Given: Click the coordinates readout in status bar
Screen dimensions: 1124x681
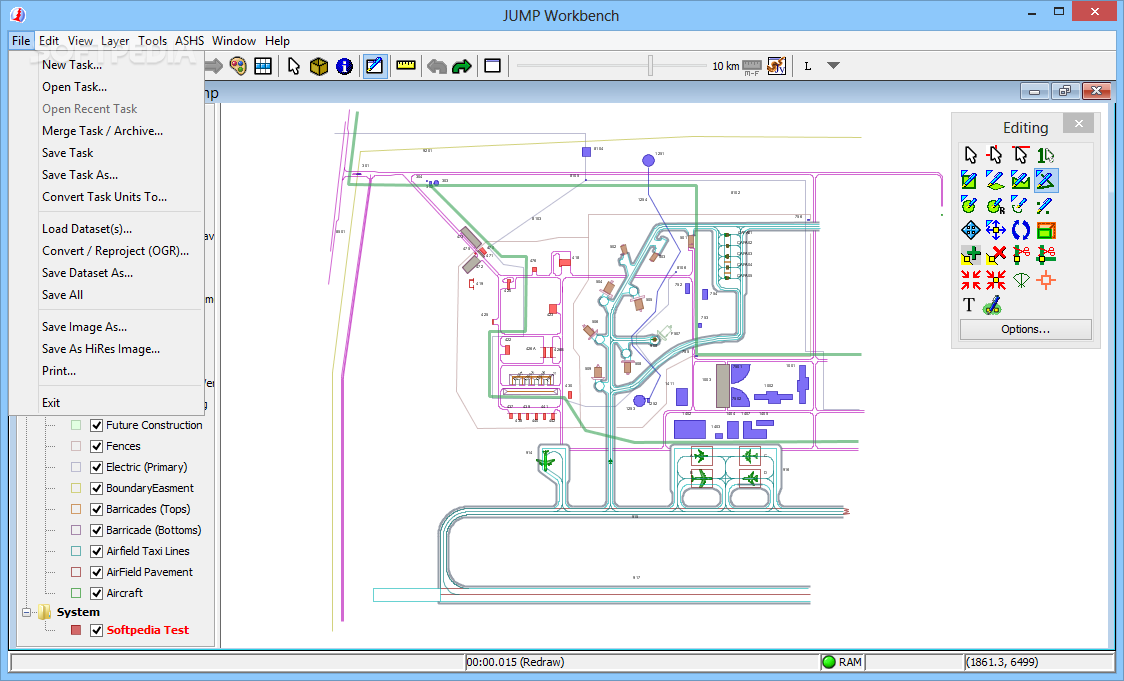Looking at the screenshot, I should [x=1002, y=662].
